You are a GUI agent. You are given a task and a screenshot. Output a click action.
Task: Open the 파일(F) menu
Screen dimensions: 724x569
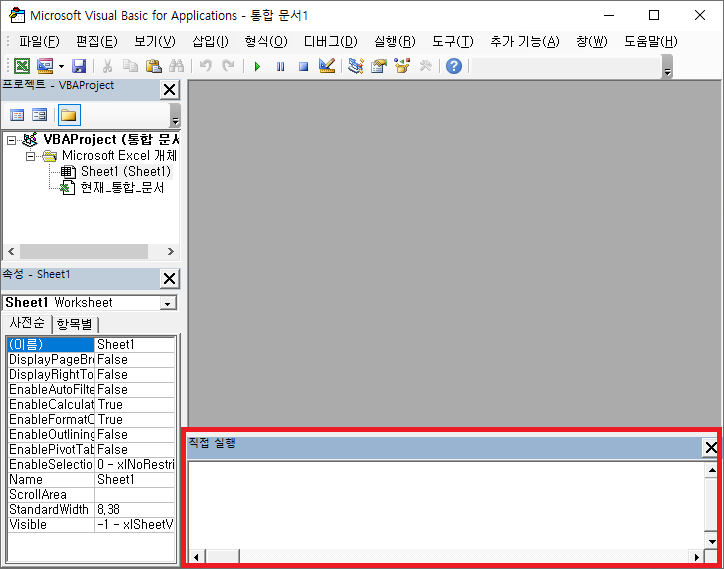39,42
